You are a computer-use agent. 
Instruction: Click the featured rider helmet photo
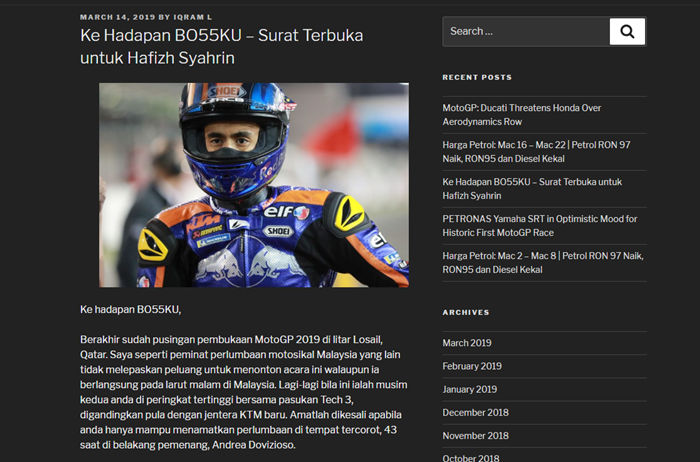[x=253, y=185]
